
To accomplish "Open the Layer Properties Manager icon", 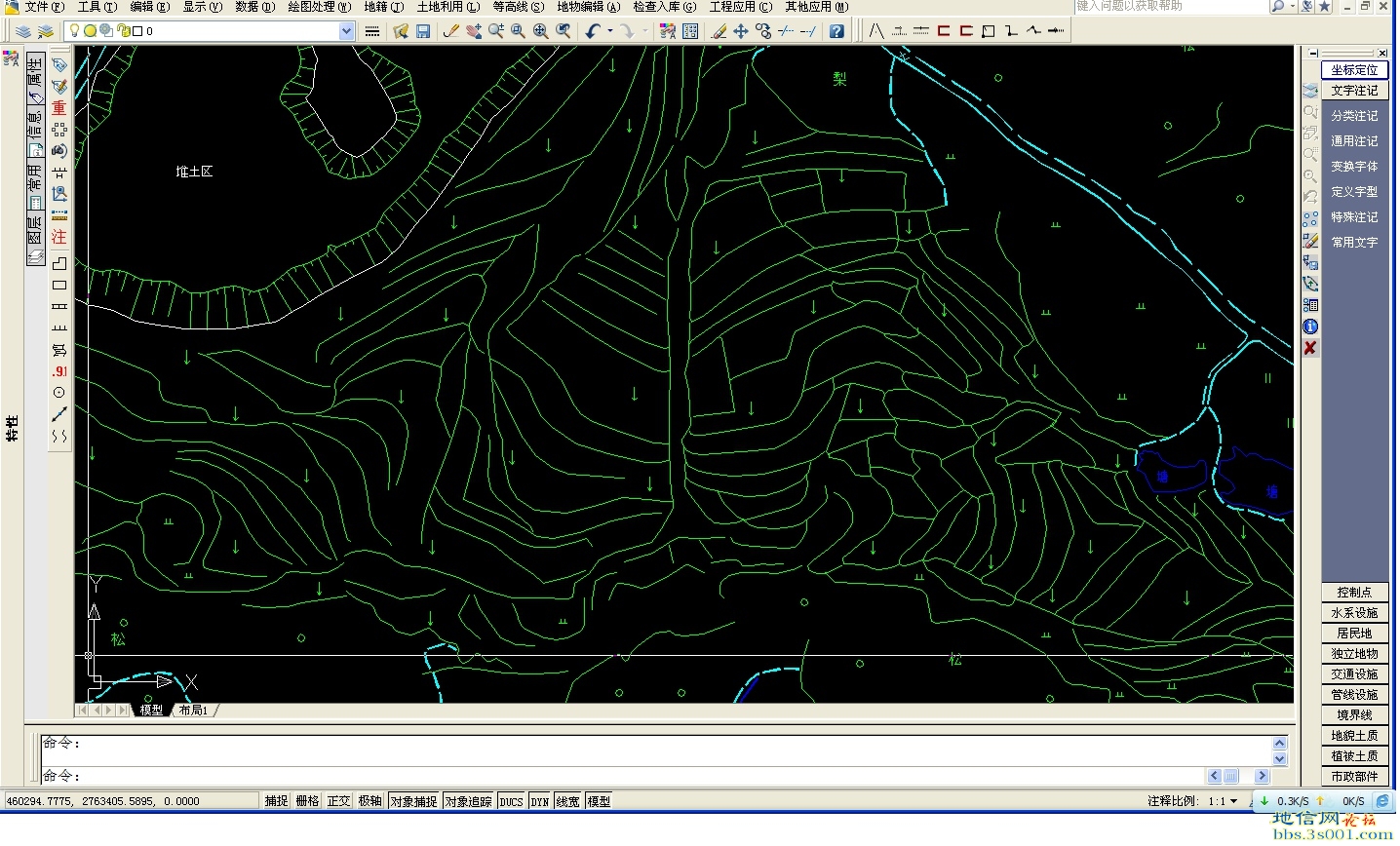I will point(23,31).
